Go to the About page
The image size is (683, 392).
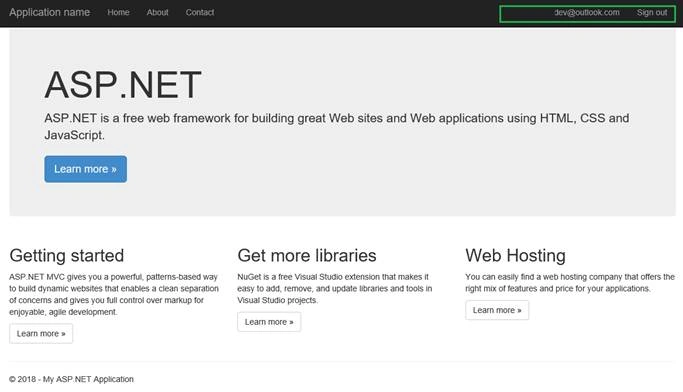[x=157, y=12]
